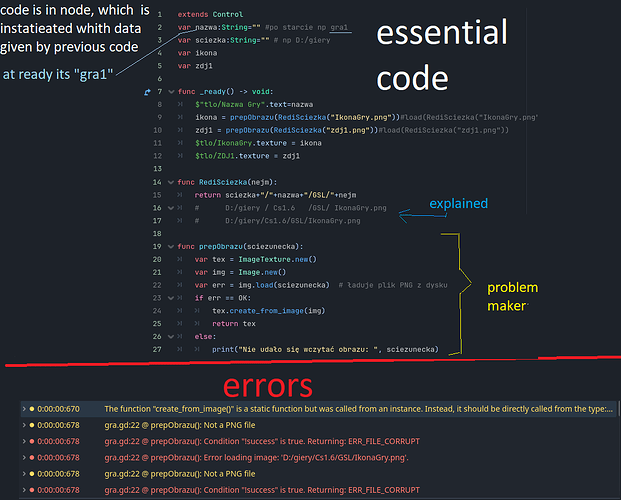621x500 pixels.
Task: Click line number 22 in the gutter
Action: pos(158,285)
